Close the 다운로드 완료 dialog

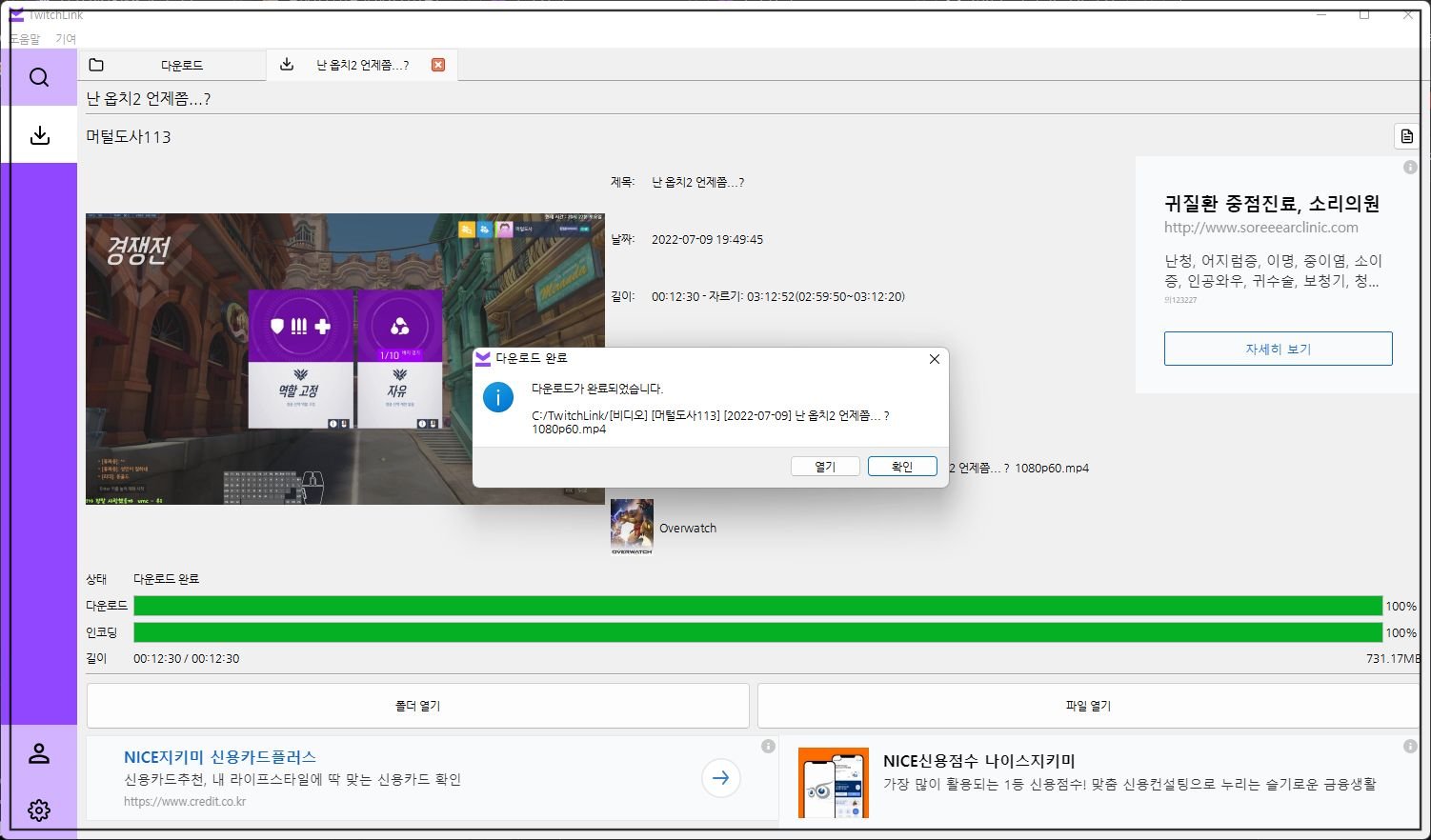click(934, 359)
